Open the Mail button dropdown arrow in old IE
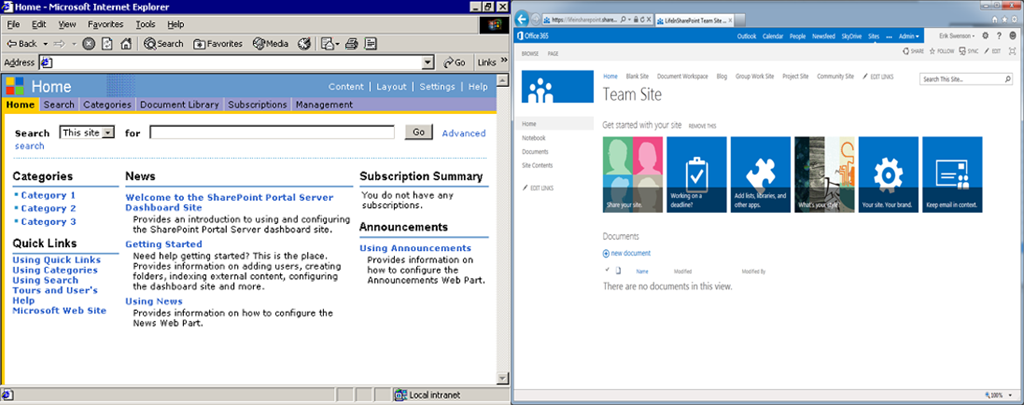 pyautogui.click(x=336, y=44)
